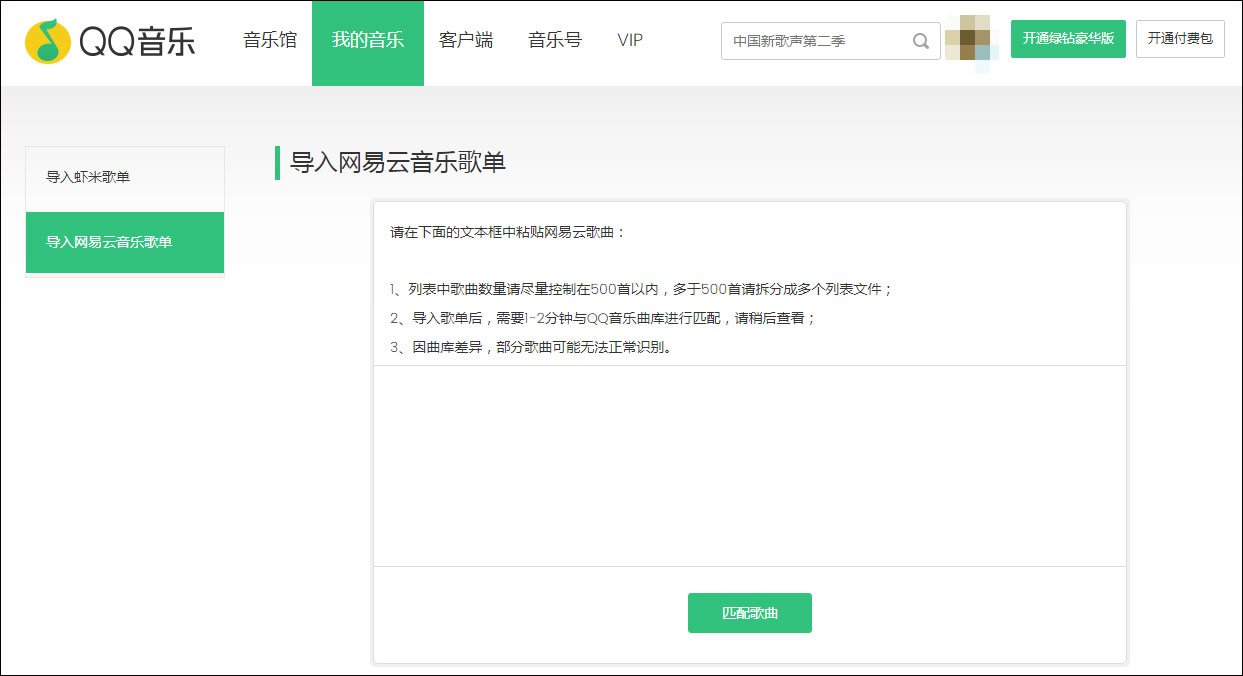
Task: Open the 音乐号 navigation item
Action: pos(555,41)
